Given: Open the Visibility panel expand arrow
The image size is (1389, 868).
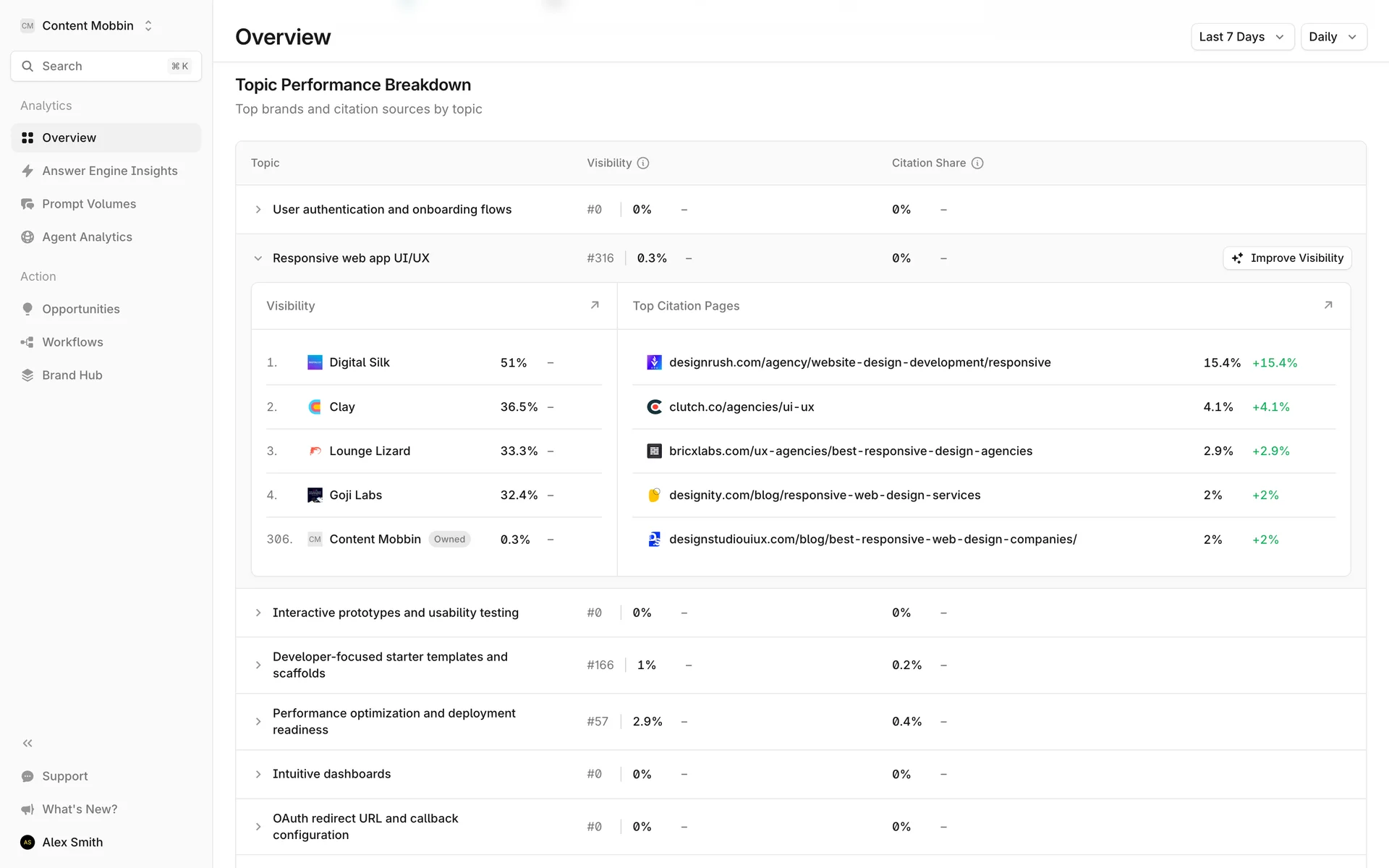Looking at the screenshot, I should 595,305.
